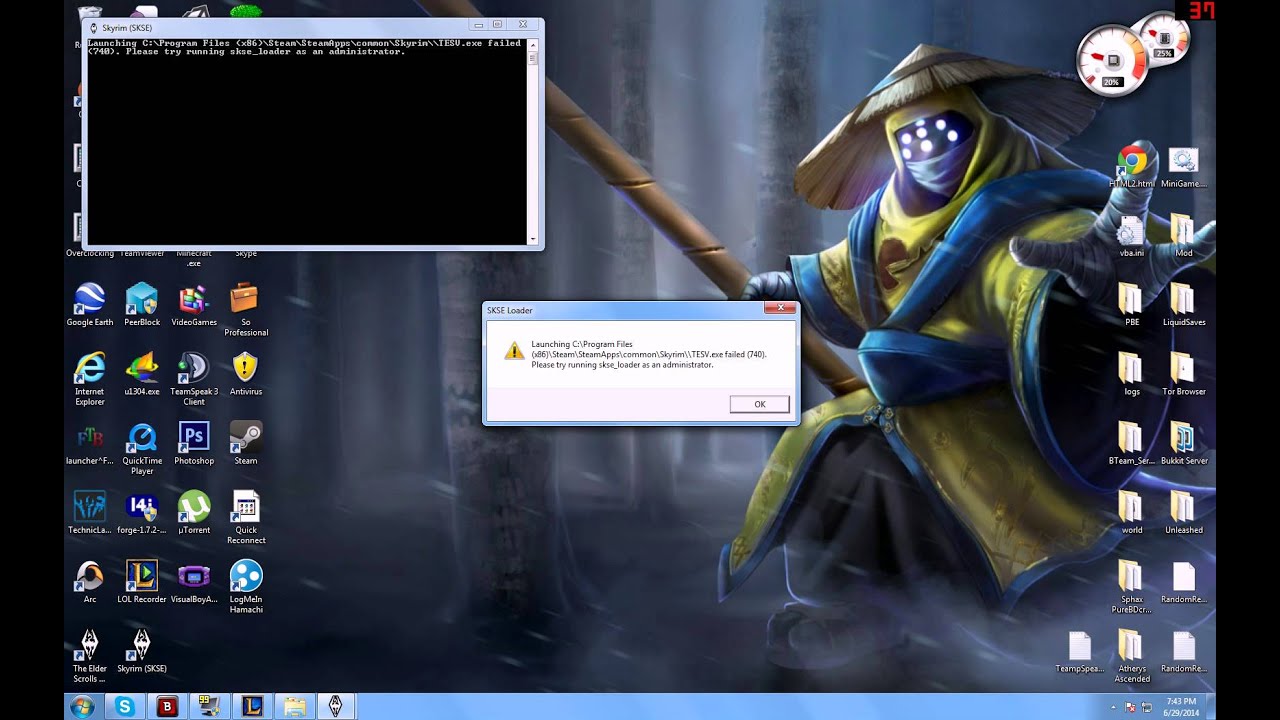Image resolution: width=1280 pixels, height=720 pixels.
Task: Open Tor Browser folder
Action: (1183, 374)
